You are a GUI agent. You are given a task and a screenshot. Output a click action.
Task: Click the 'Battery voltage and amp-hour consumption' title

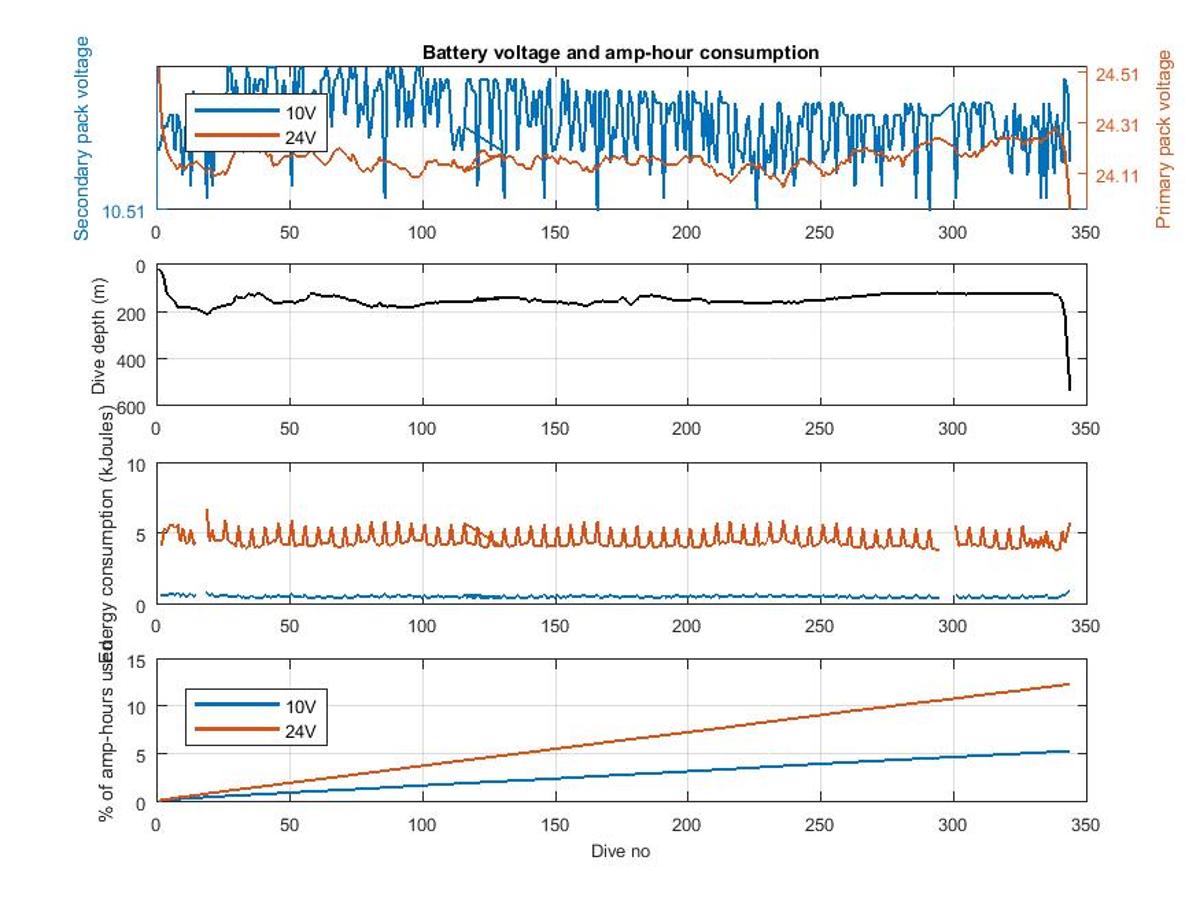621,52
